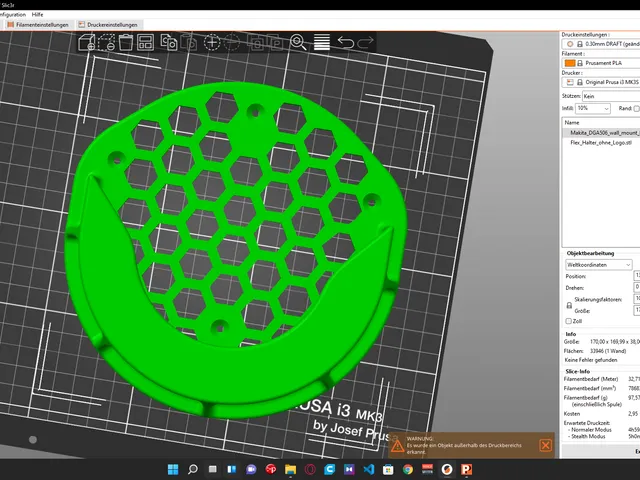This screenshot has width=640, height=480.
Task: Click the 'Keine Fehler gefunden' text
Action: tap(591, 360)
